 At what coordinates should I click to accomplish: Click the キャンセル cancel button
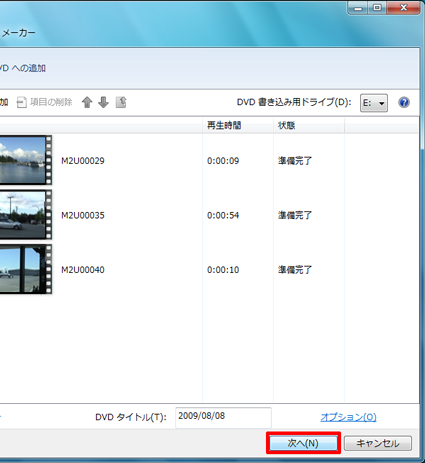(x=378, y=443)
